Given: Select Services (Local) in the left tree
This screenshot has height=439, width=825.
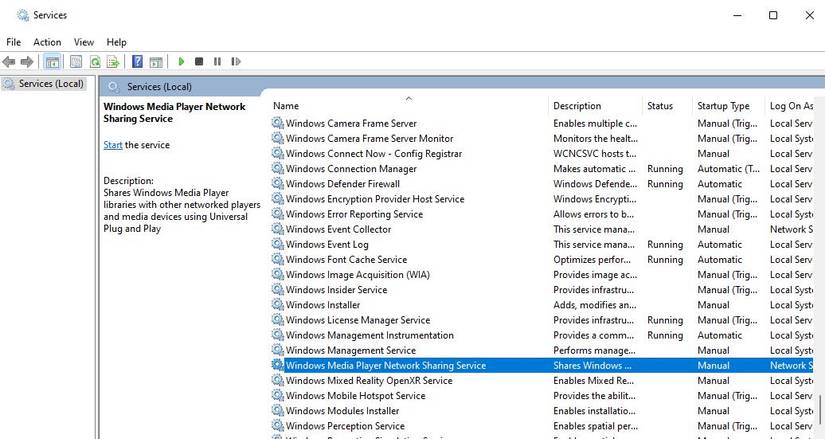Looking at the screenshot, I should coord(44,84).
